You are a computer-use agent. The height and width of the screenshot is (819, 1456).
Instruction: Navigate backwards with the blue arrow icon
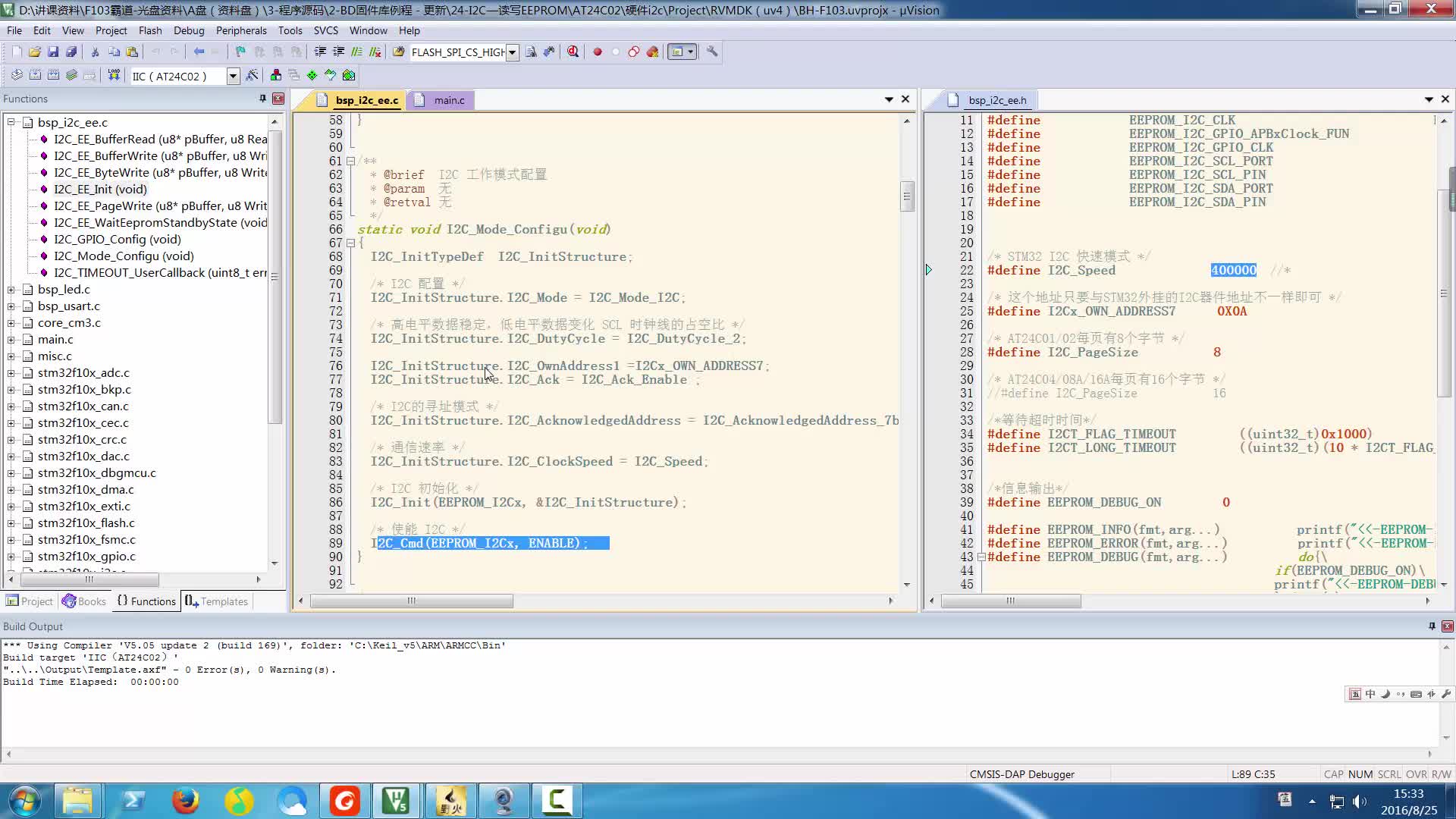tap(199, 52)
